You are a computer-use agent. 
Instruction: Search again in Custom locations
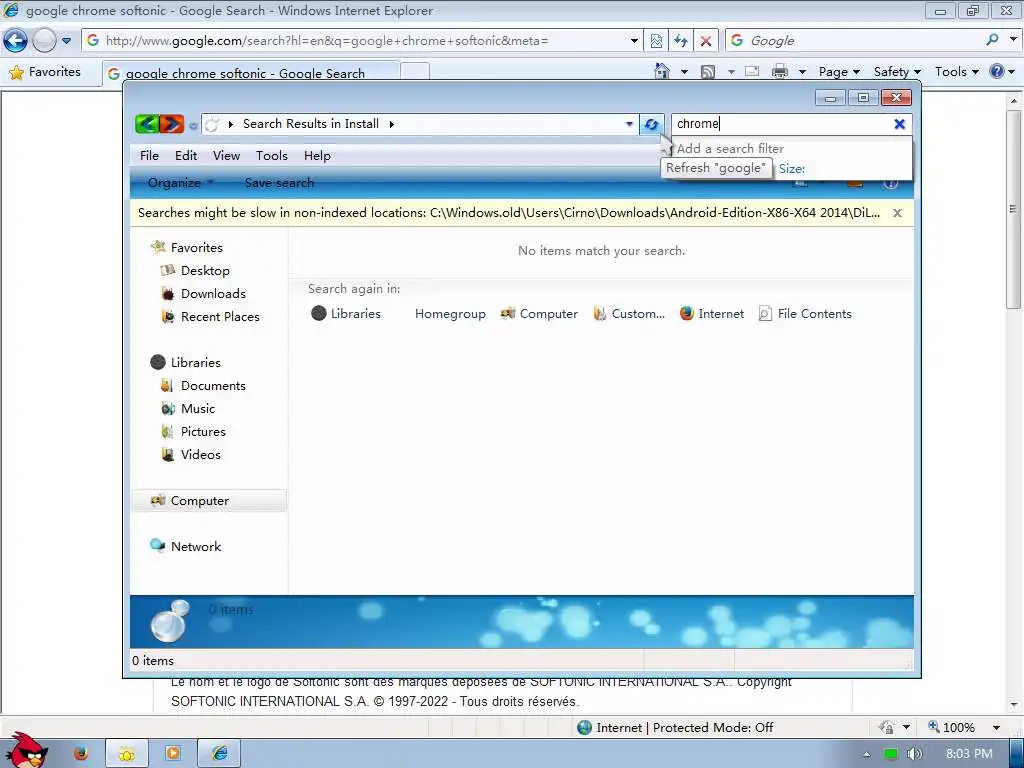point(629,313)
